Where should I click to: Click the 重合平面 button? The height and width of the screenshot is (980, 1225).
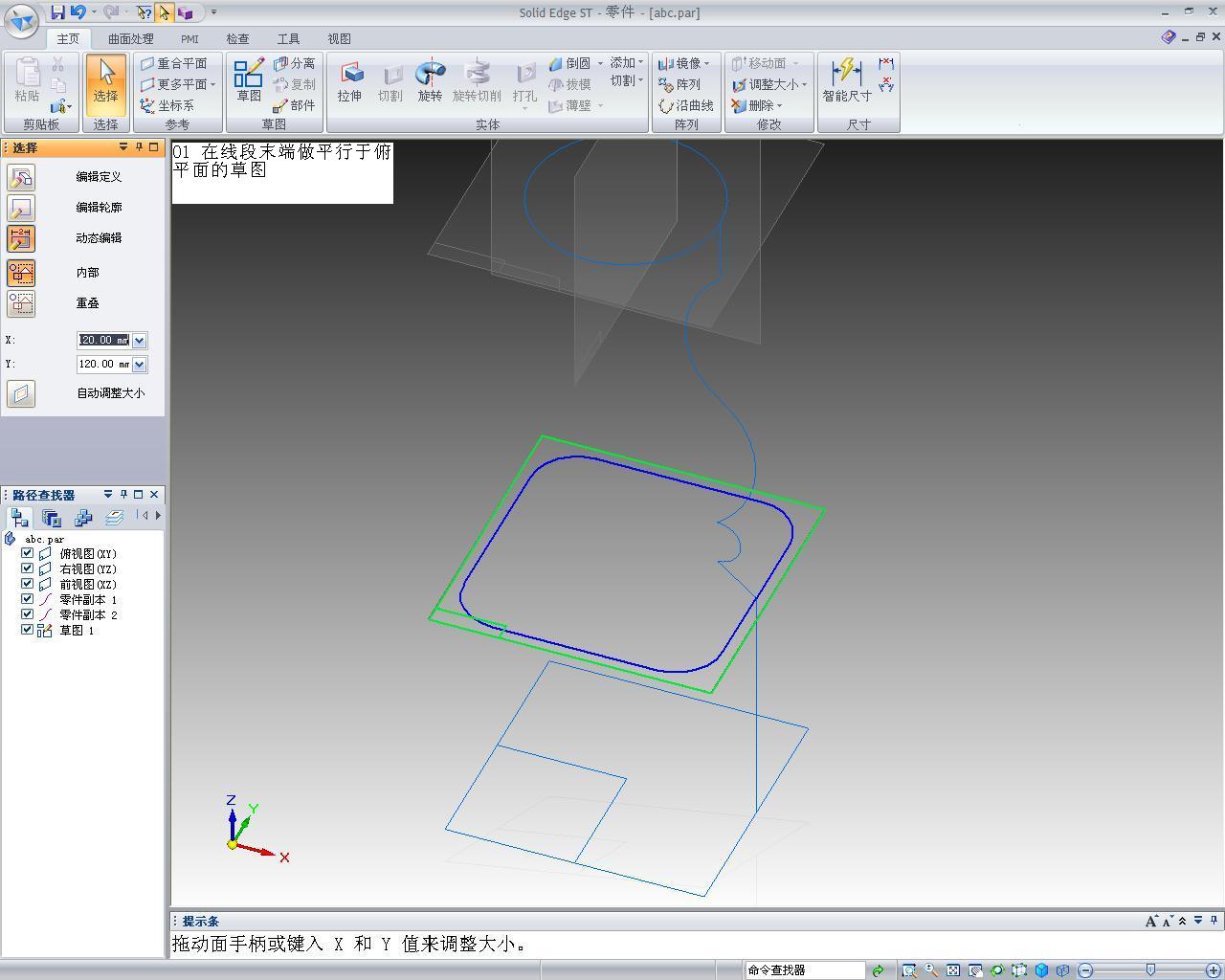pyautogui.click(x=173, y=63)
